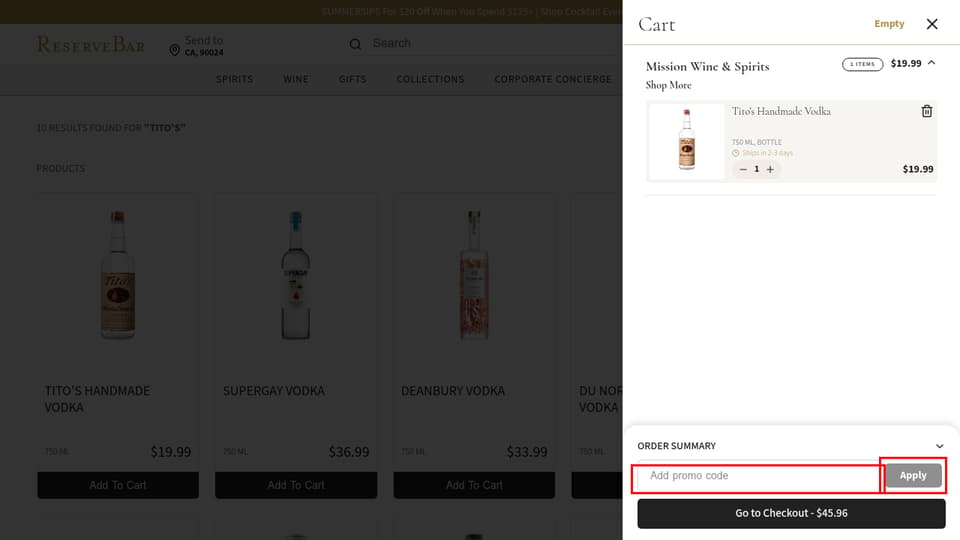Click the $36.99 Supergay Vodka price
Viewport: 960px width, 540px height.
click(x=349, y=452)
